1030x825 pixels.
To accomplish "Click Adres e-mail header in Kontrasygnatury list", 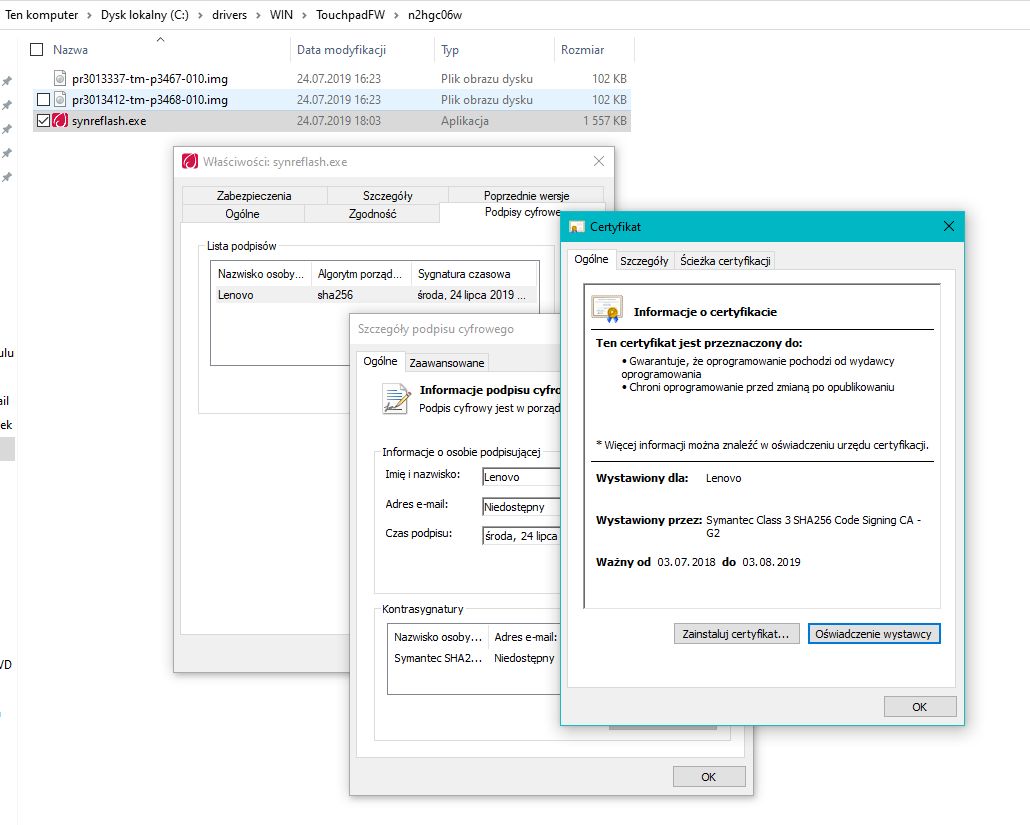I will [x=526, y=637].
